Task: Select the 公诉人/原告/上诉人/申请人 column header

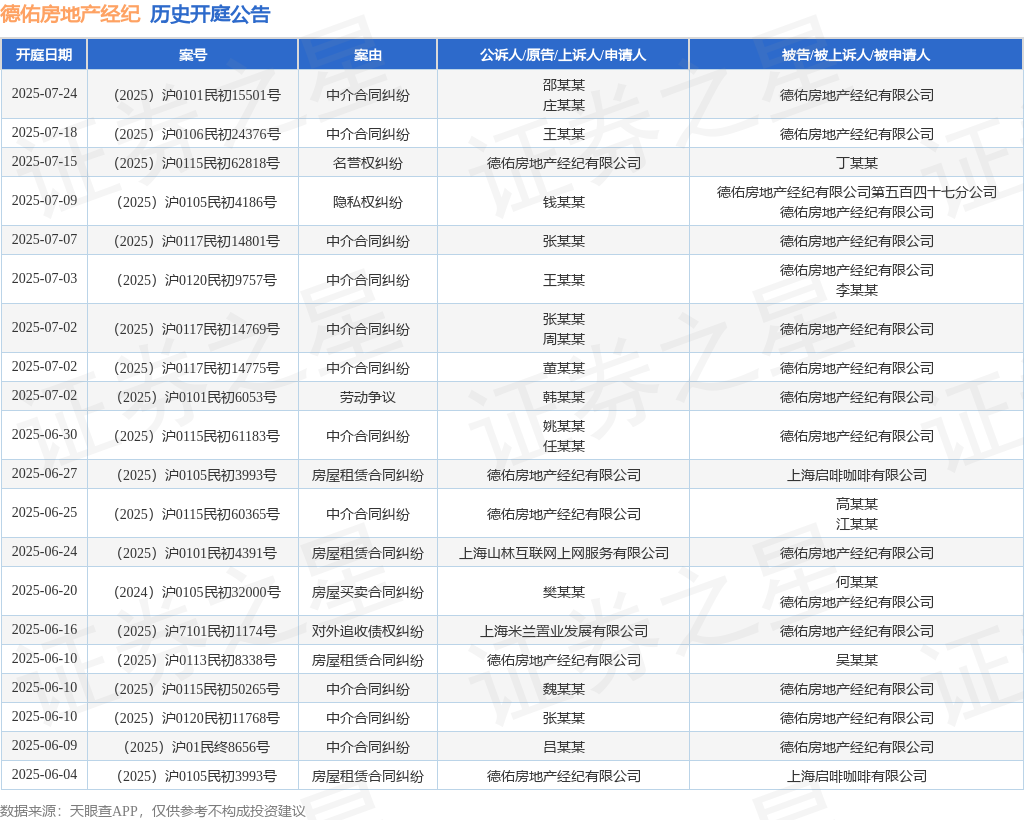Action: click(x=563, y=55)
